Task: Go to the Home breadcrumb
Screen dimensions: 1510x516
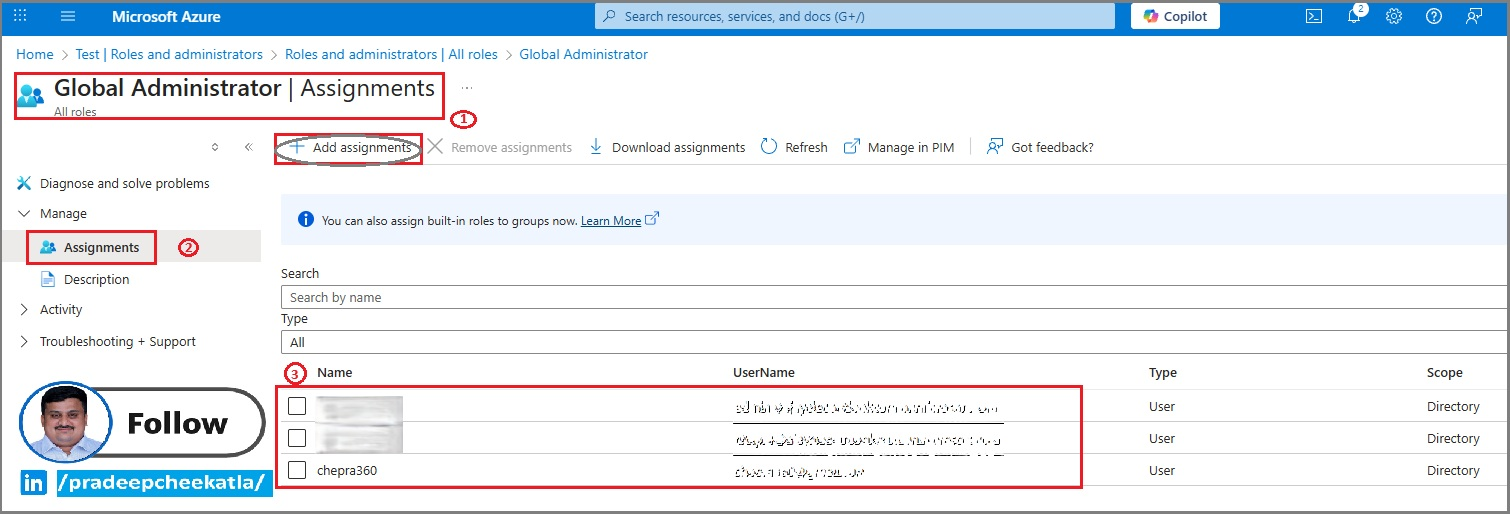Action: [x=35, y=54]
